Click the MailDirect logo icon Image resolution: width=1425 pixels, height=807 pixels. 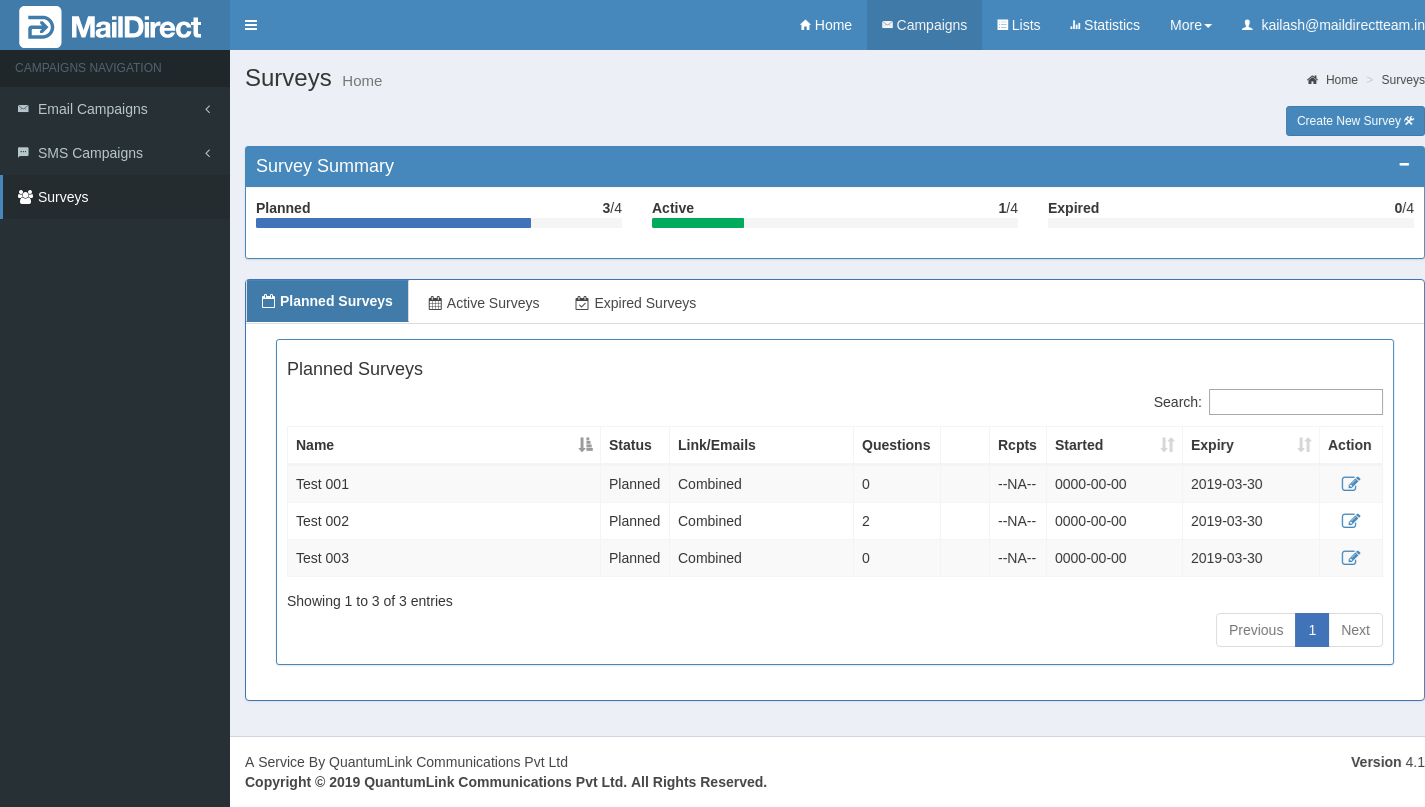point(40,27)
